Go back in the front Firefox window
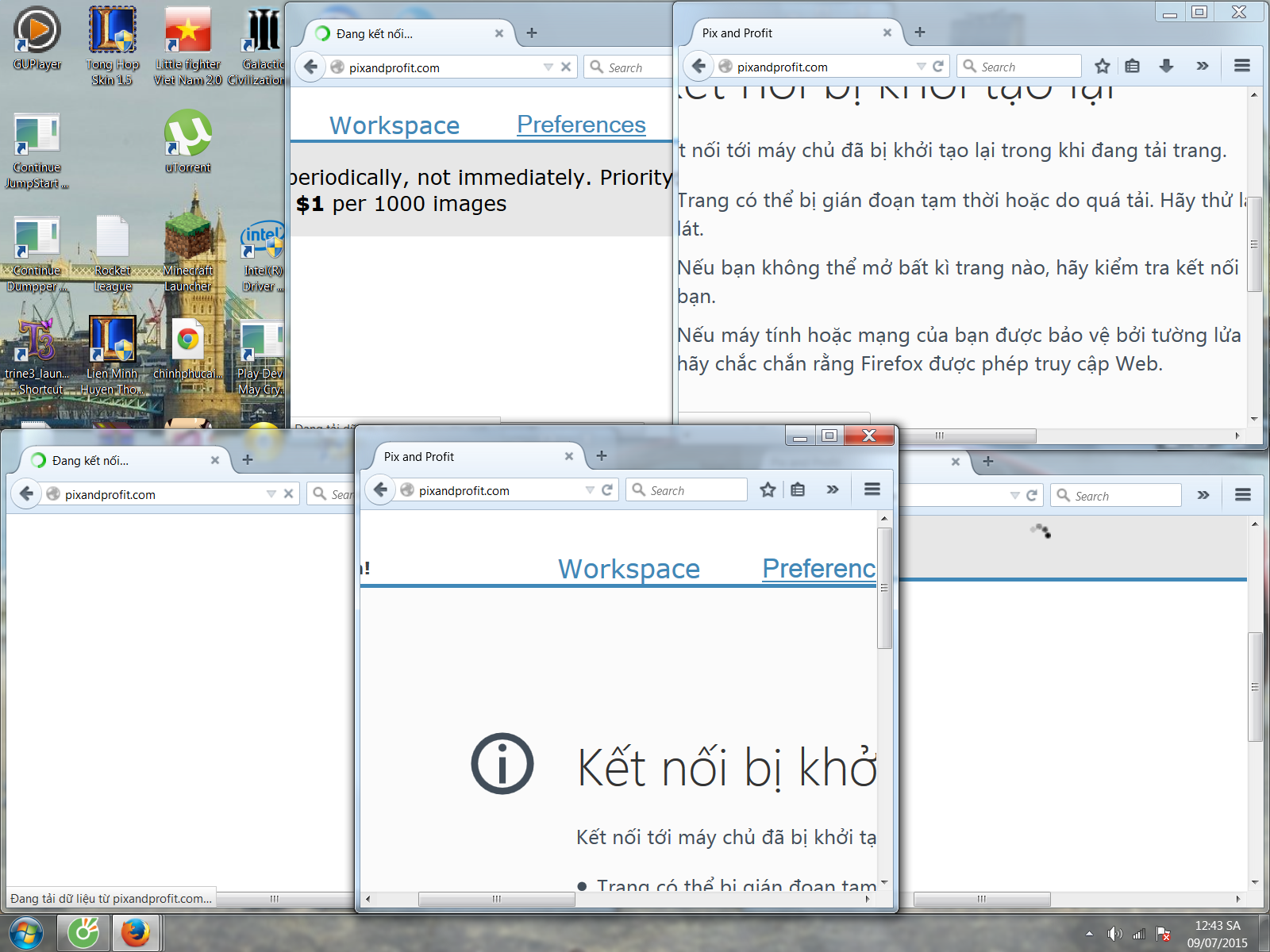This screenshot has height=952, width=1270. coord(380,489)
